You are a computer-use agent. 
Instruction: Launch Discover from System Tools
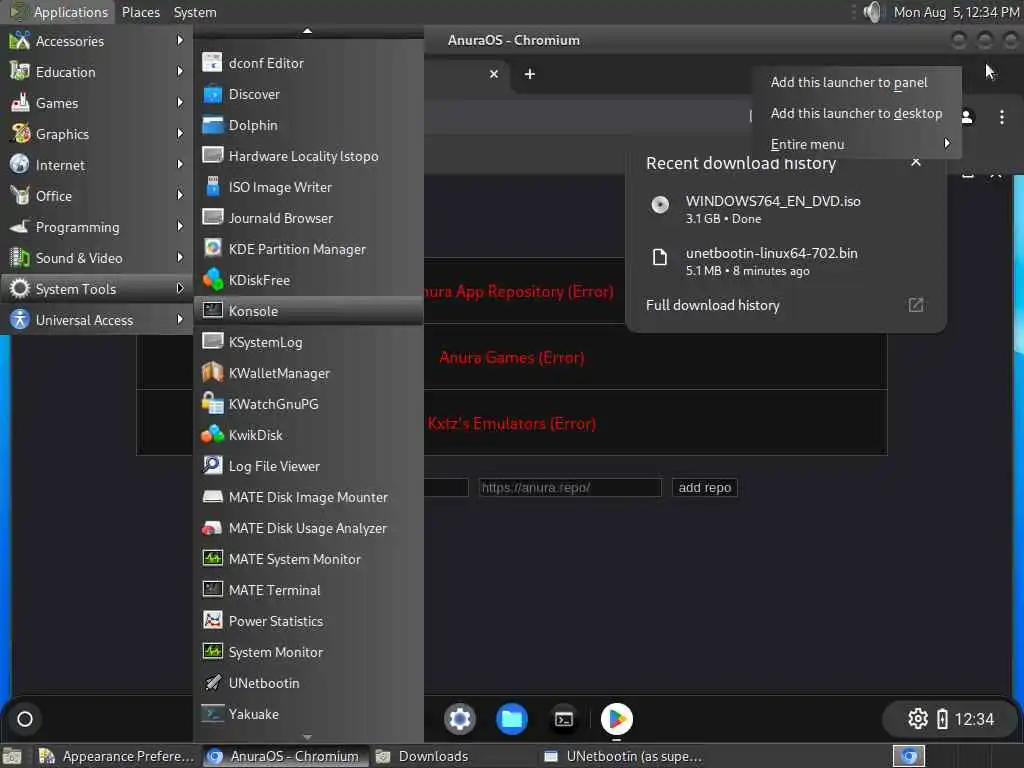pyautogui.click(x=309, y=94)
